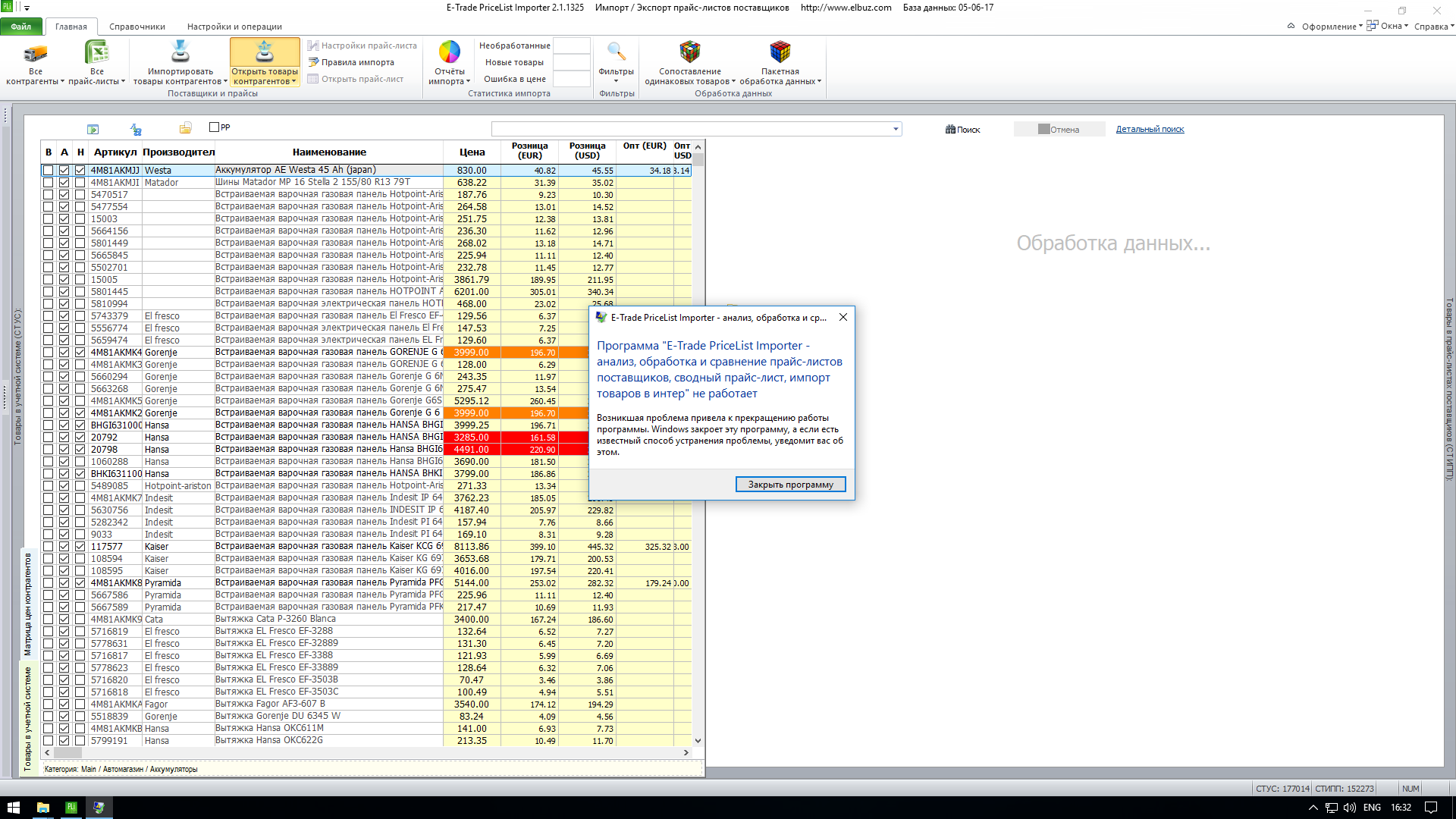
Task: Click the table's vertical scroll down arrow
Action: [698, 741]
